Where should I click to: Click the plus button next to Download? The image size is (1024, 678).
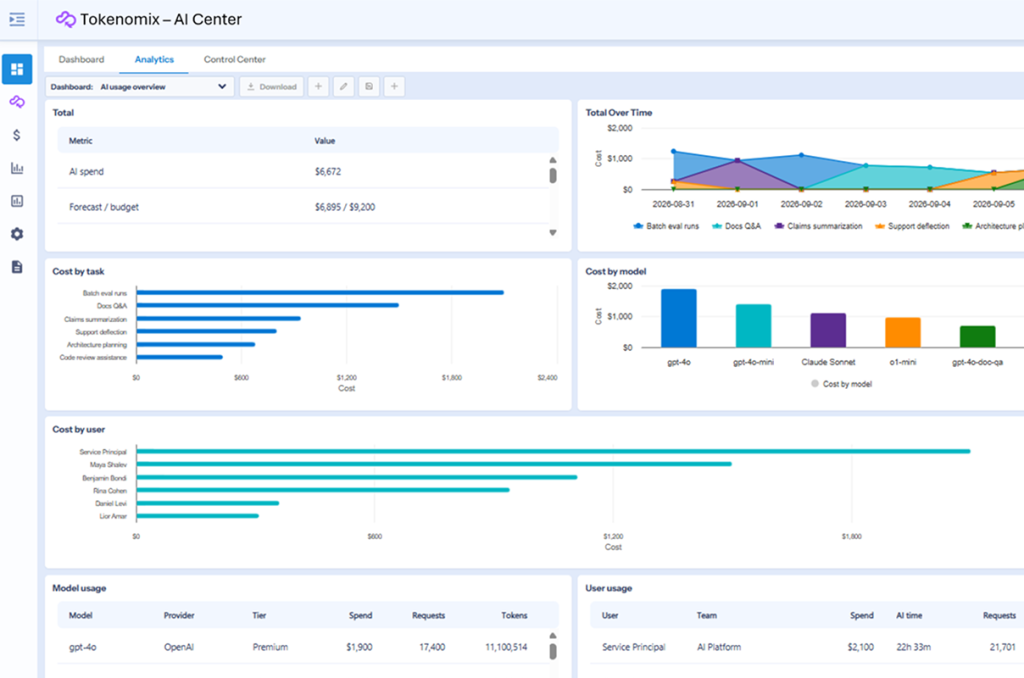click(318, 86)
